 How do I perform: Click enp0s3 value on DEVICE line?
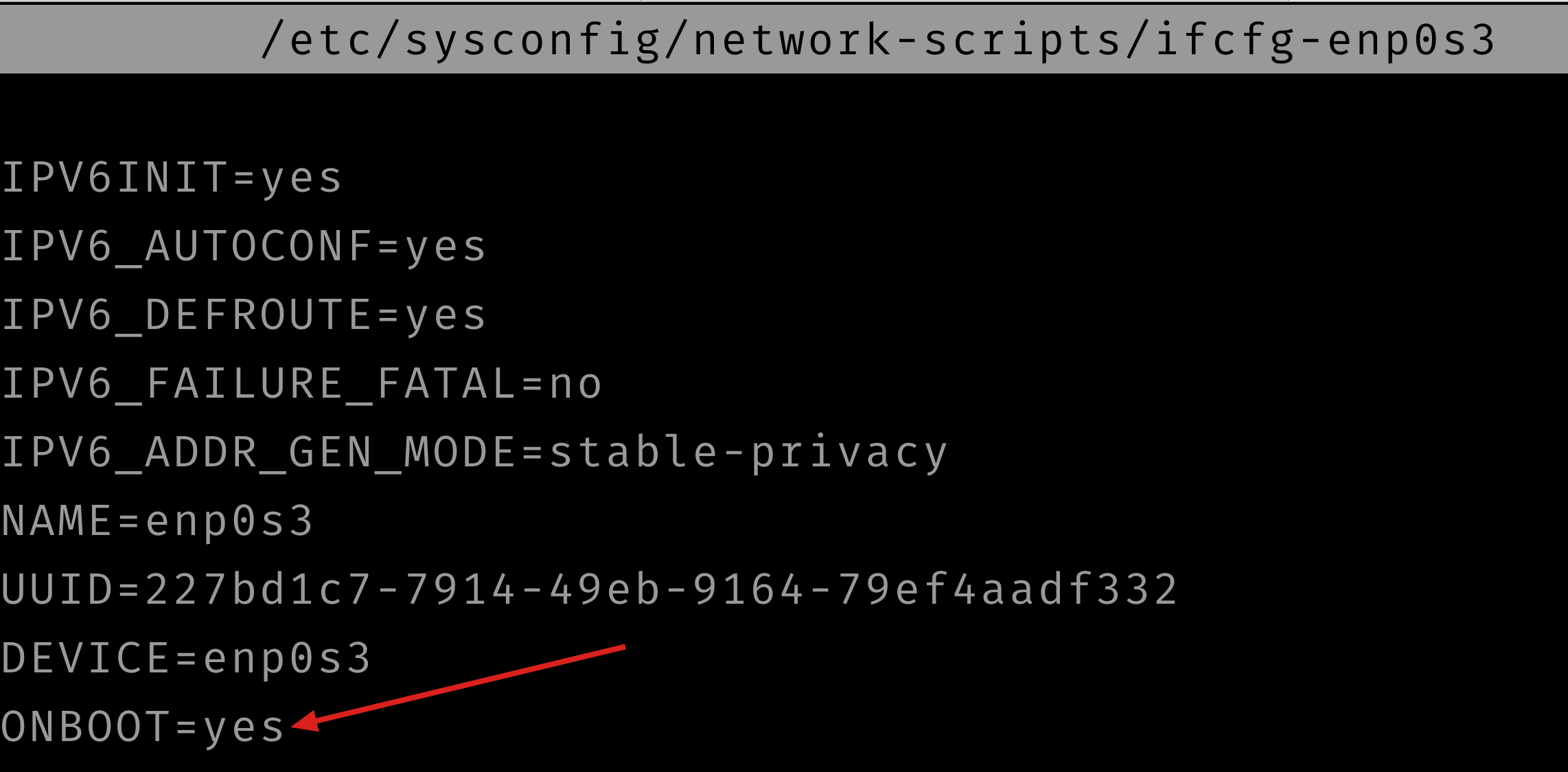pos(287,660)
